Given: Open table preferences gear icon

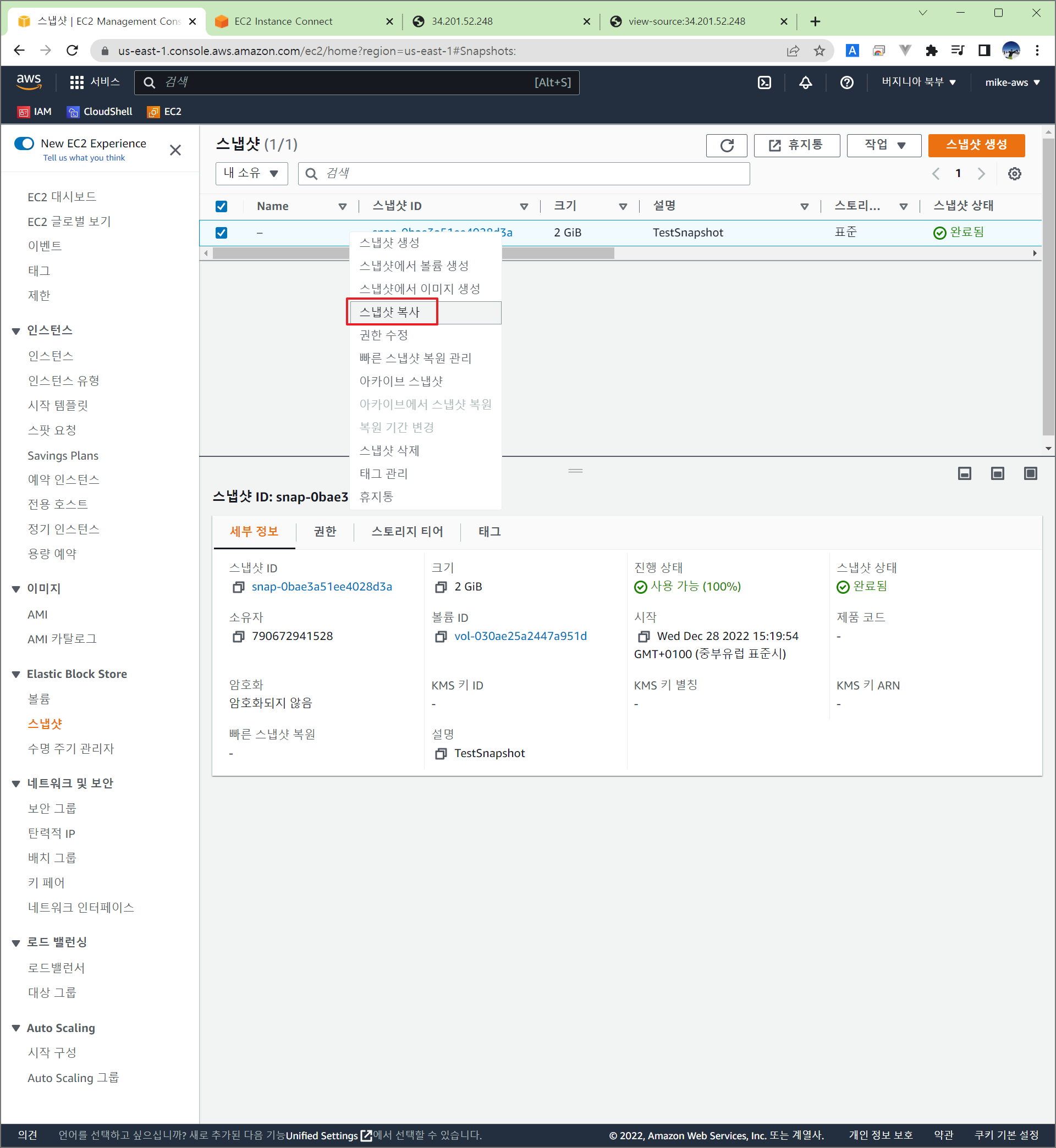Looking at the screenshot, I should 1014,174.
